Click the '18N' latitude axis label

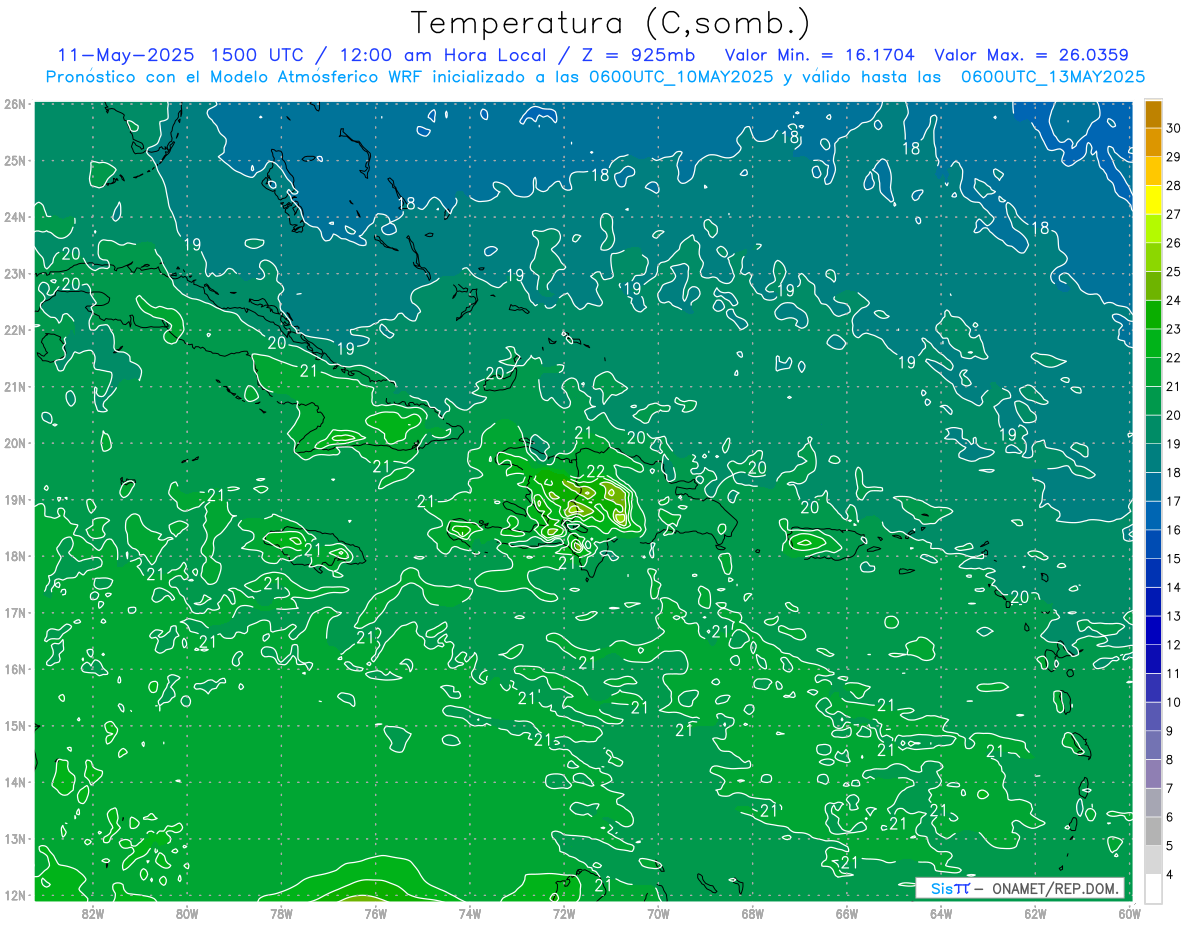click(15, 556)
